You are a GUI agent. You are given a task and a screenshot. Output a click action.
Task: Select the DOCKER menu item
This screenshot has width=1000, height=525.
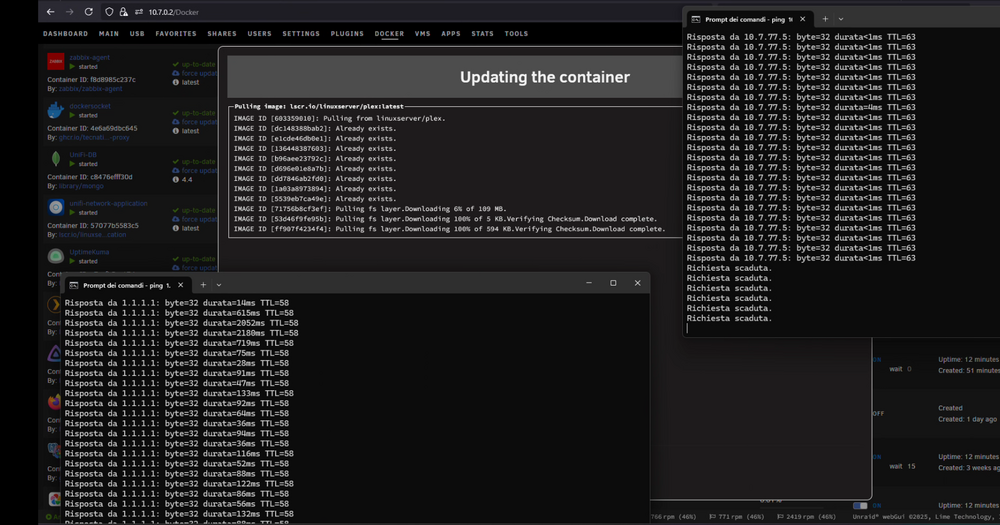[x=389, y=34]
